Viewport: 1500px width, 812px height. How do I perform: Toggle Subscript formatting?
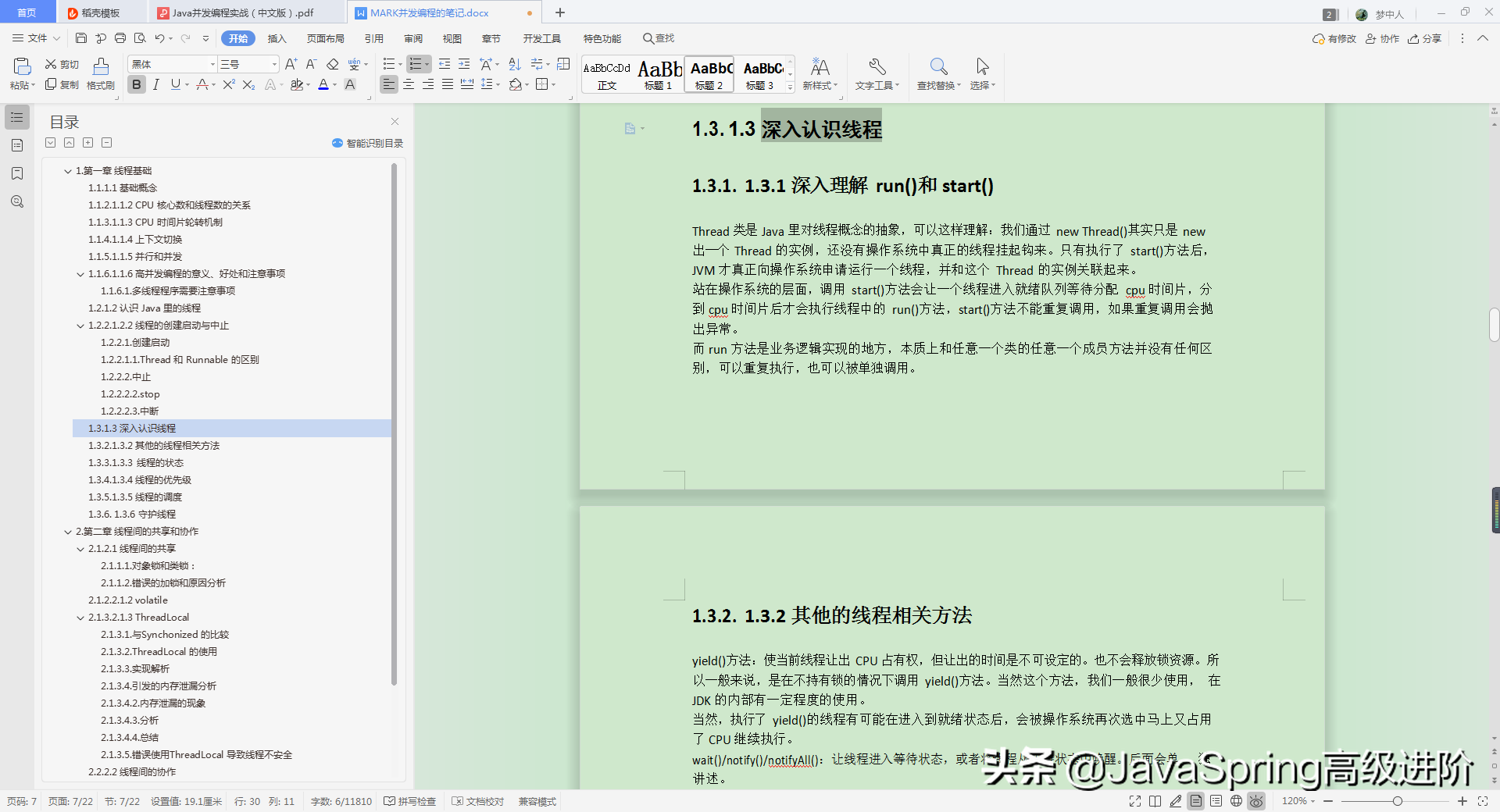pos(248,84)
